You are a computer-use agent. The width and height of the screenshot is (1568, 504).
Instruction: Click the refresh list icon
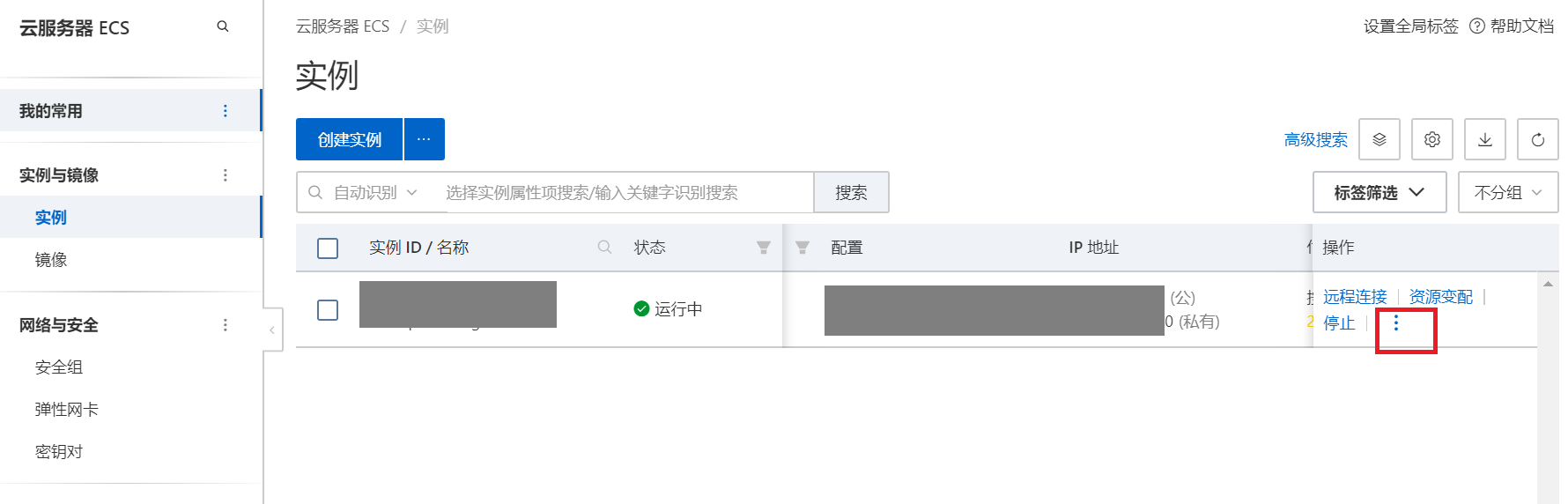pos(1538,139)
